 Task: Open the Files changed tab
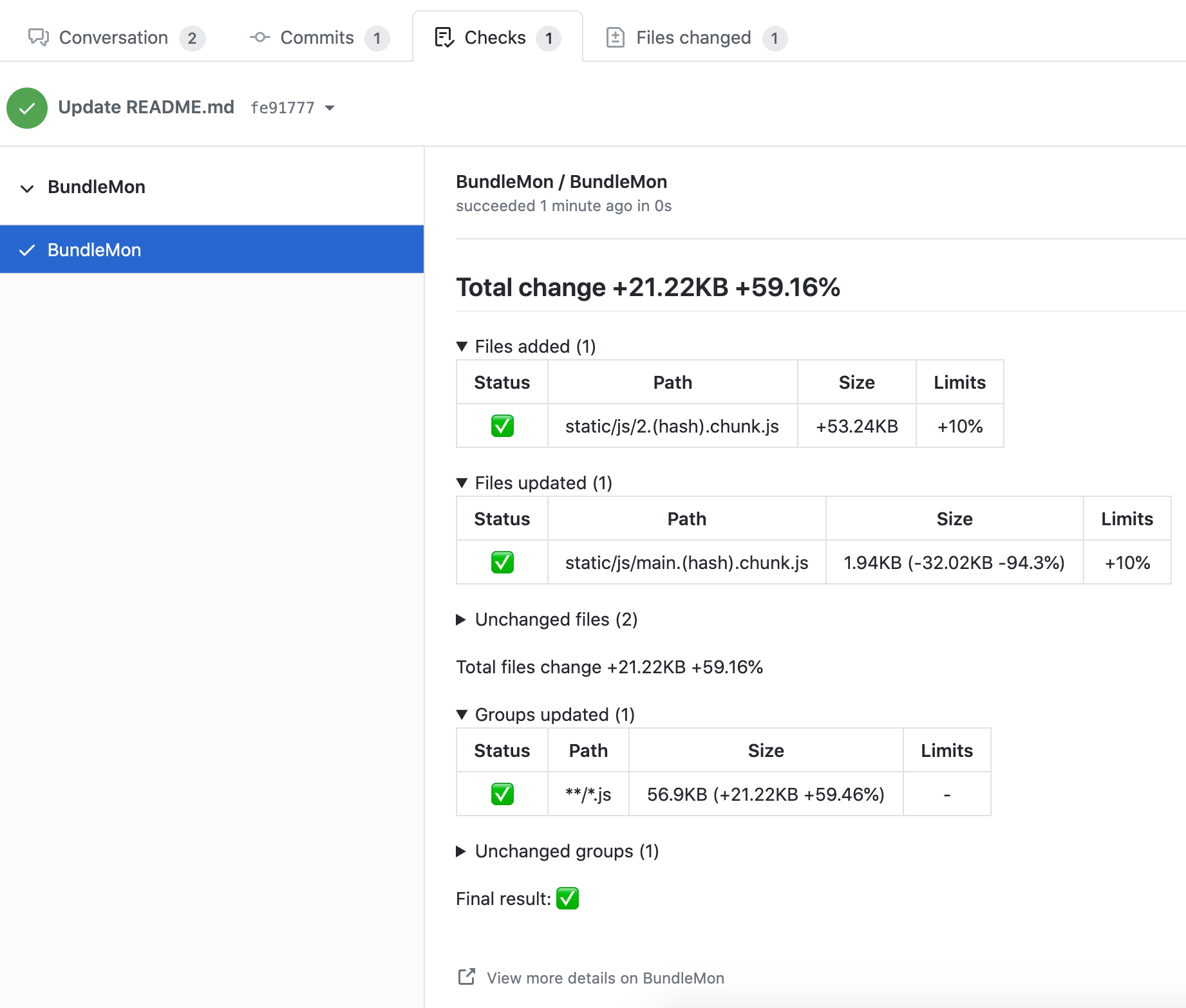pos(697,38)
